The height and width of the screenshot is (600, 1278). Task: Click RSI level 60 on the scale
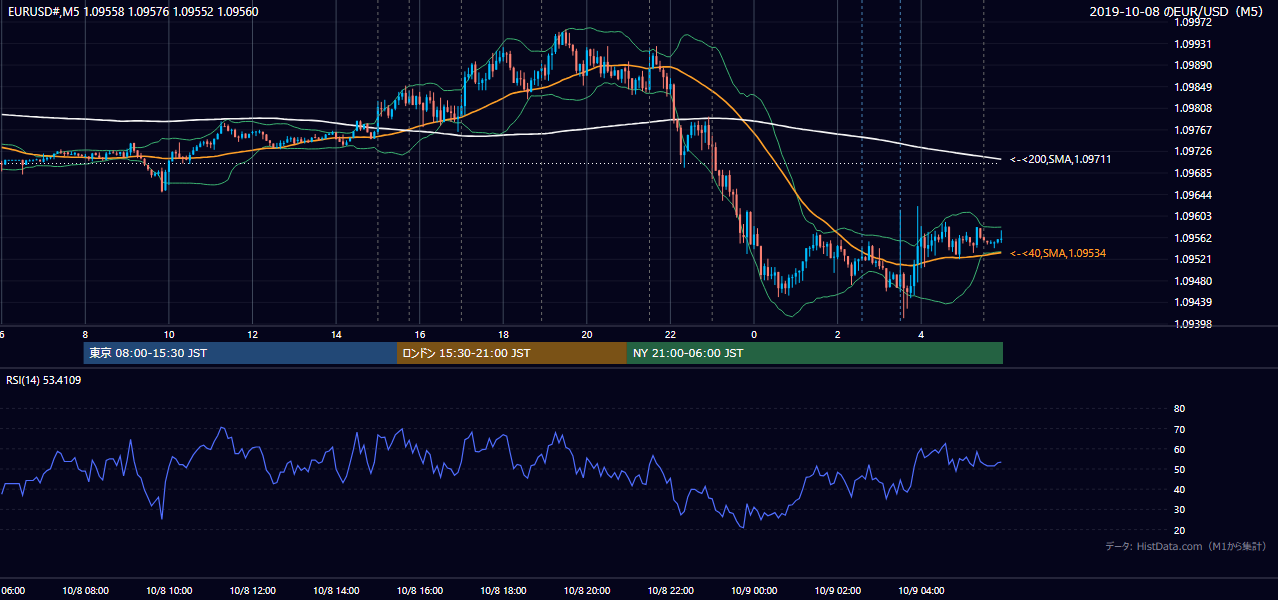point(1179,449)
